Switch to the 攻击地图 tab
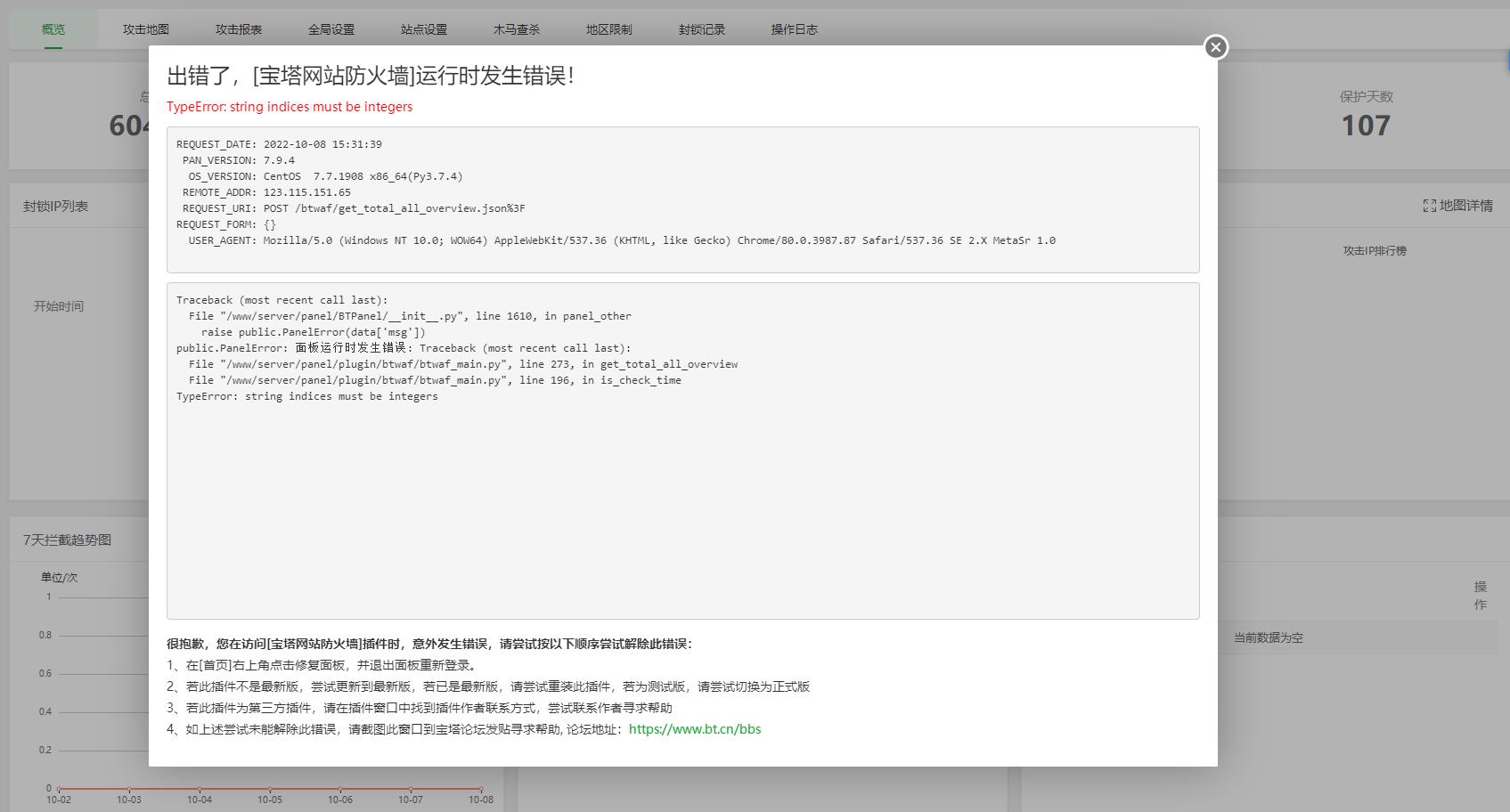The height and width of the screenshot is (812, 1510). point(146,29)
